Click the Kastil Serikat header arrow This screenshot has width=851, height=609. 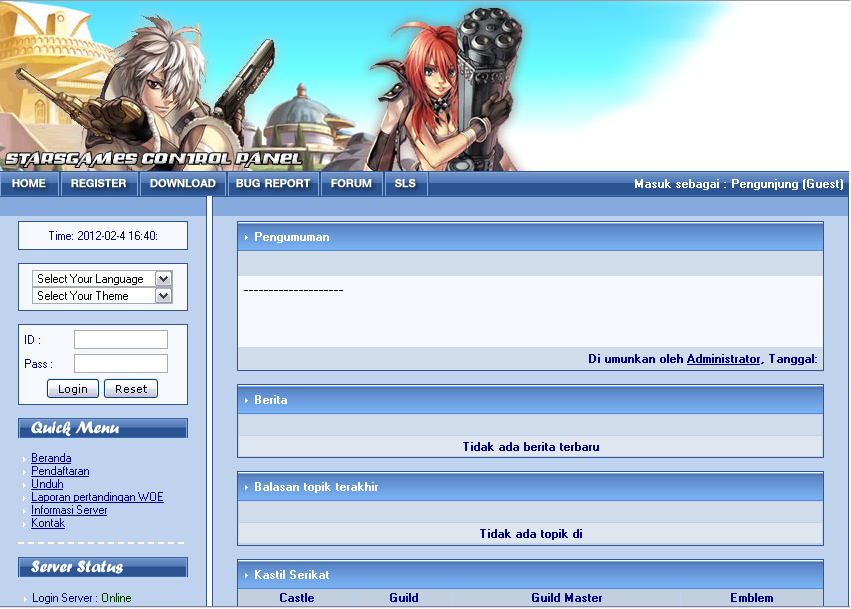pos(246,575)
